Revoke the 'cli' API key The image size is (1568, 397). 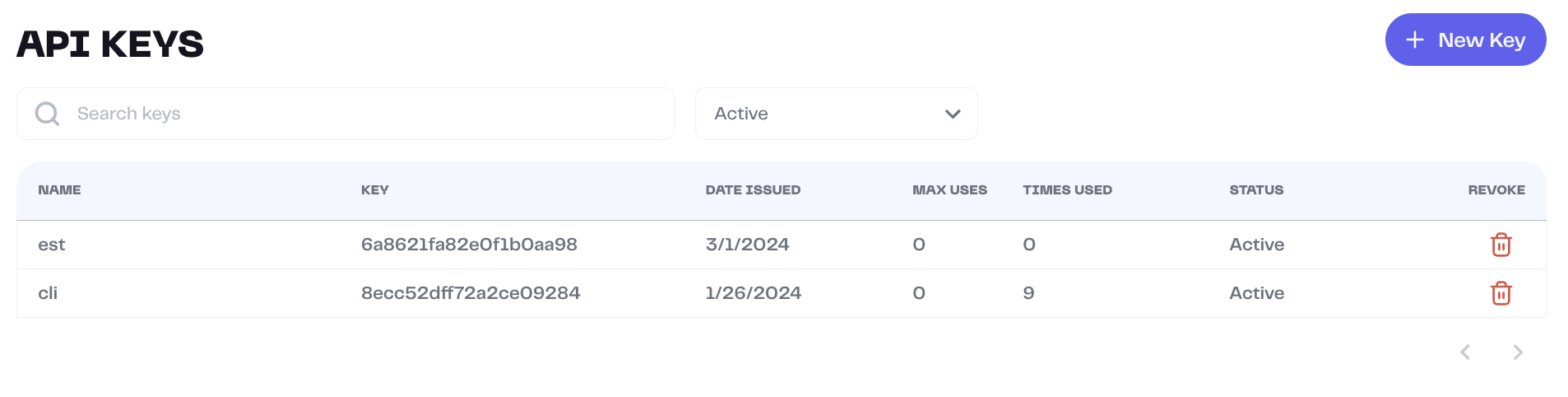pyautogui.click(x=1501, y=293)
